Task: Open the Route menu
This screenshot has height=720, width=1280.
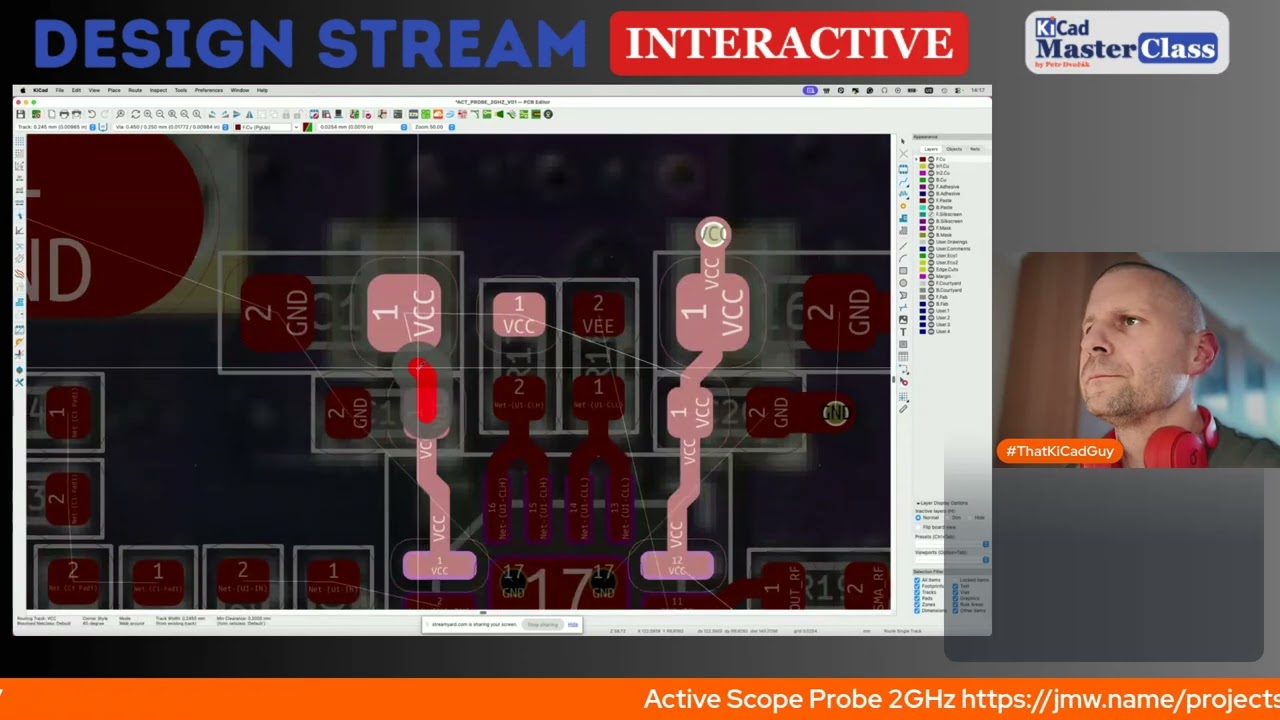Action: pyautogui.click(x=135, y=90)
